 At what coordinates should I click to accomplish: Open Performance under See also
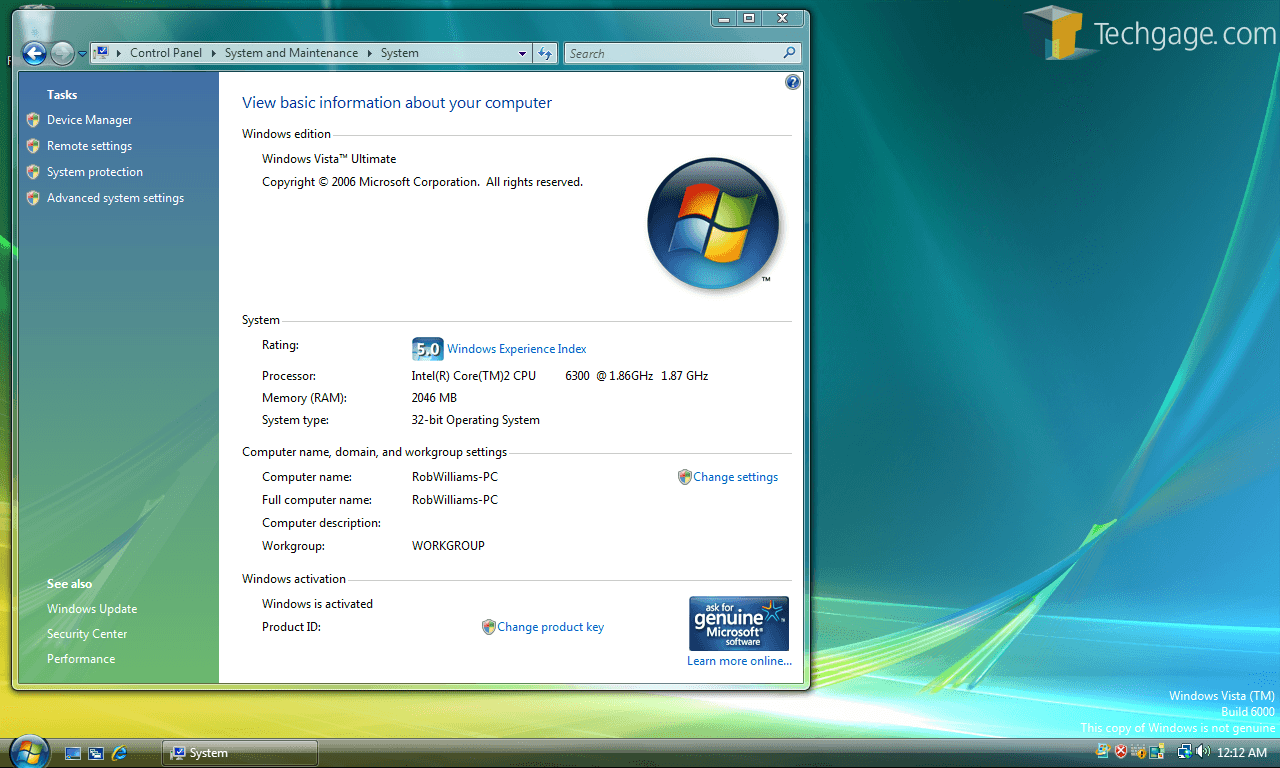81,659
